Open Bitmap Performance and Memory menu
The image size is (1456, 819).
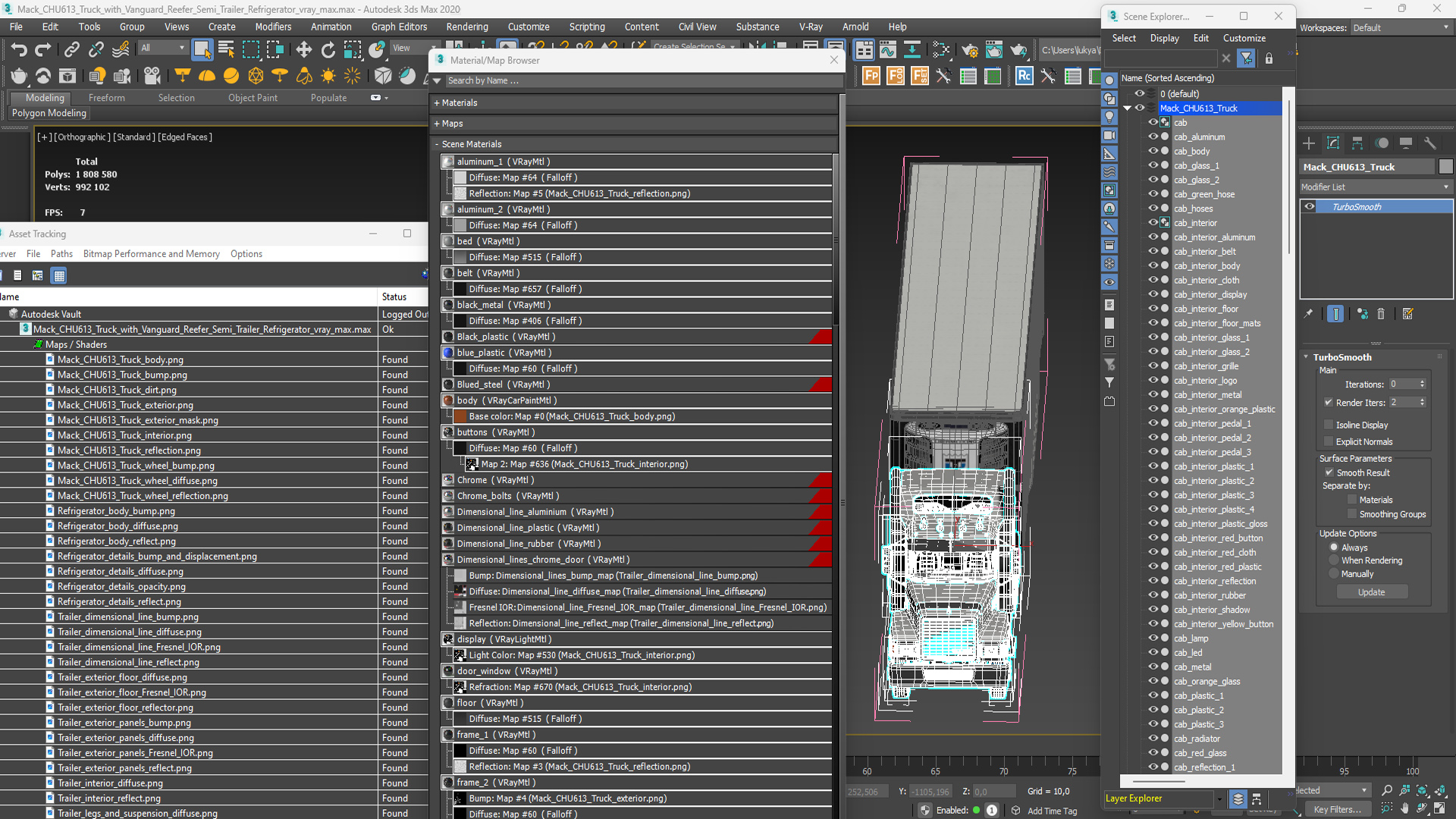[x=151, y=253]
